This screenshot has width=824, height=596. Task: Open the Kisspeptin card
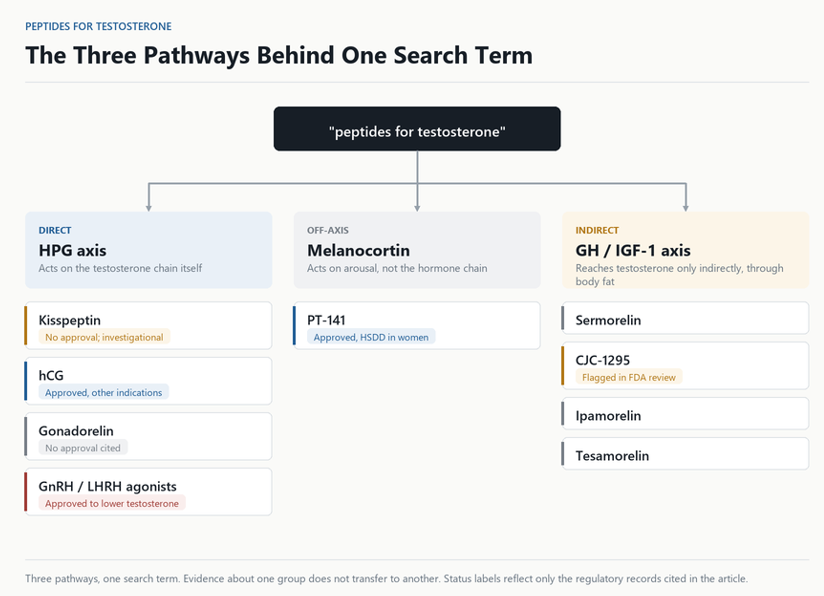tap(149, 325)
